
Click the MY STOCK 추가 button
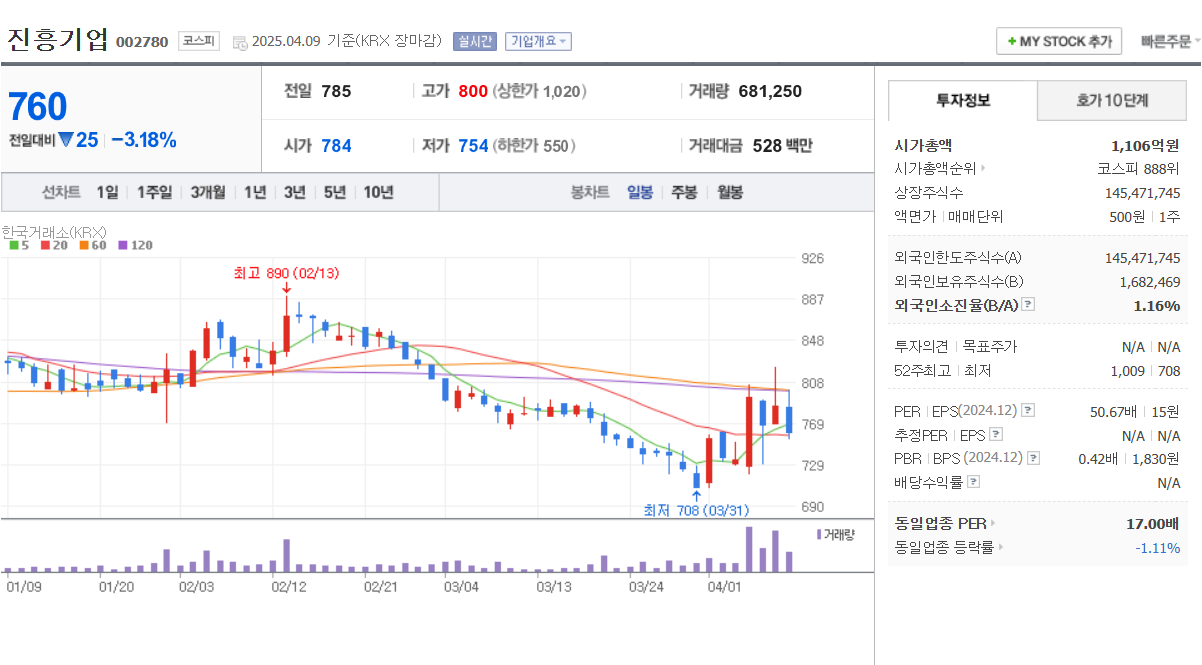(x=1058, y=41)
